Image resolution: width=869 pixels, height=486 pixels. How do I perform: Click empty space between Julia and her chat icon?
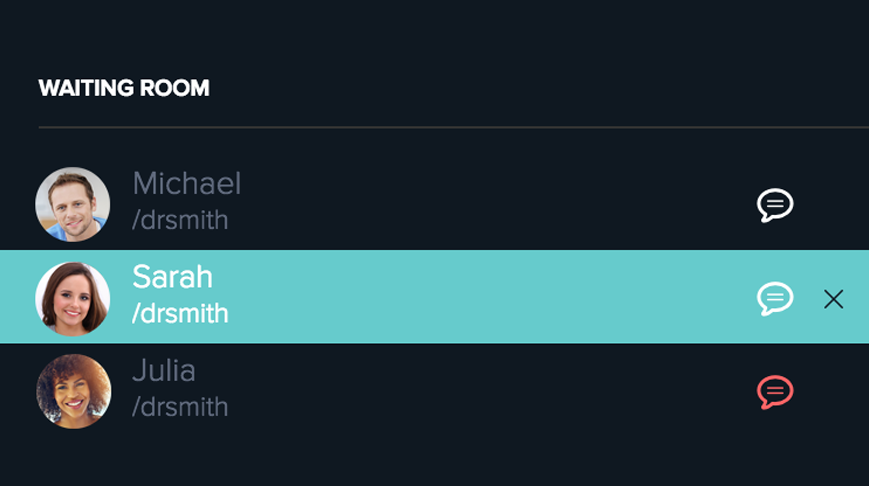(500, 391)
